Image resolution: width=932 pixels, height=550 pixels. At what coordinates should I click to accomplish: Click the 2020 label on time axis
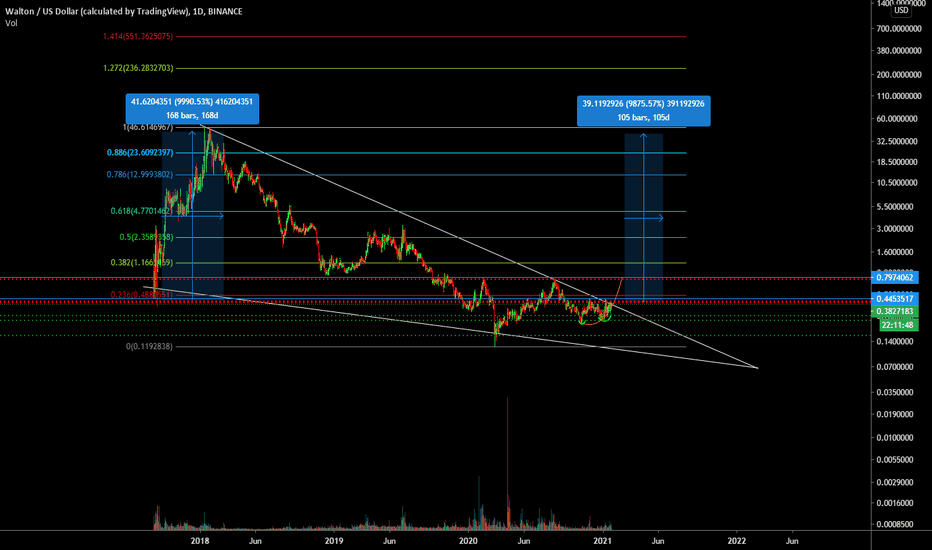(468, 541)
